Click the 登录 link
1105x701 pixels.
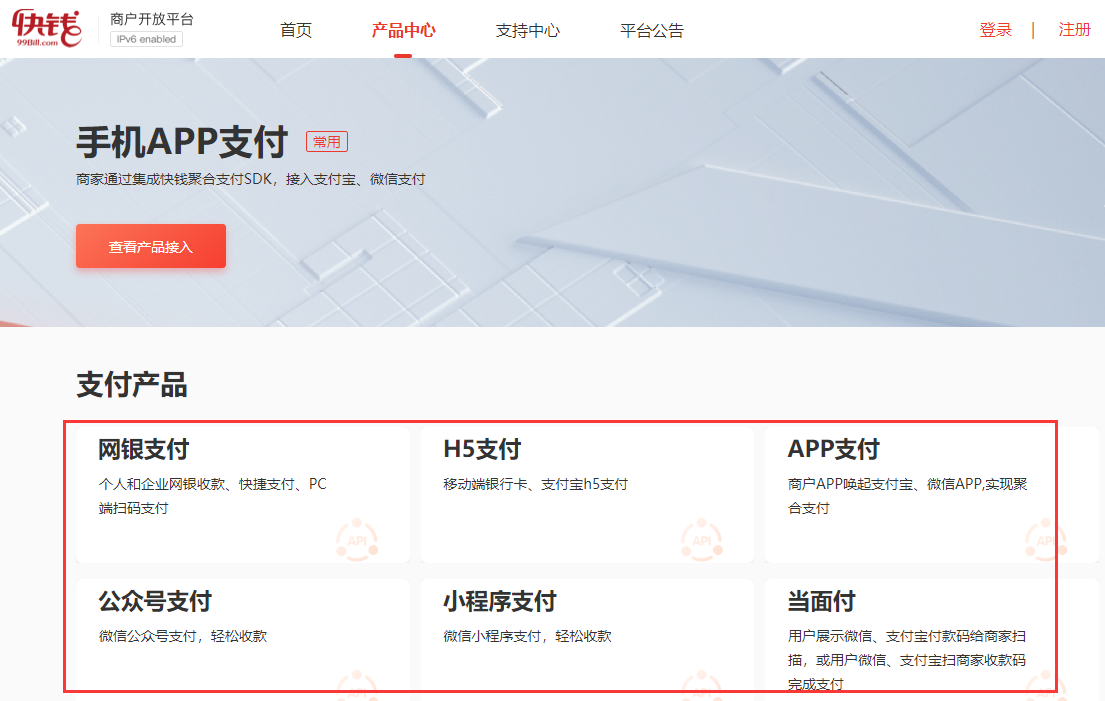point(996,30)
